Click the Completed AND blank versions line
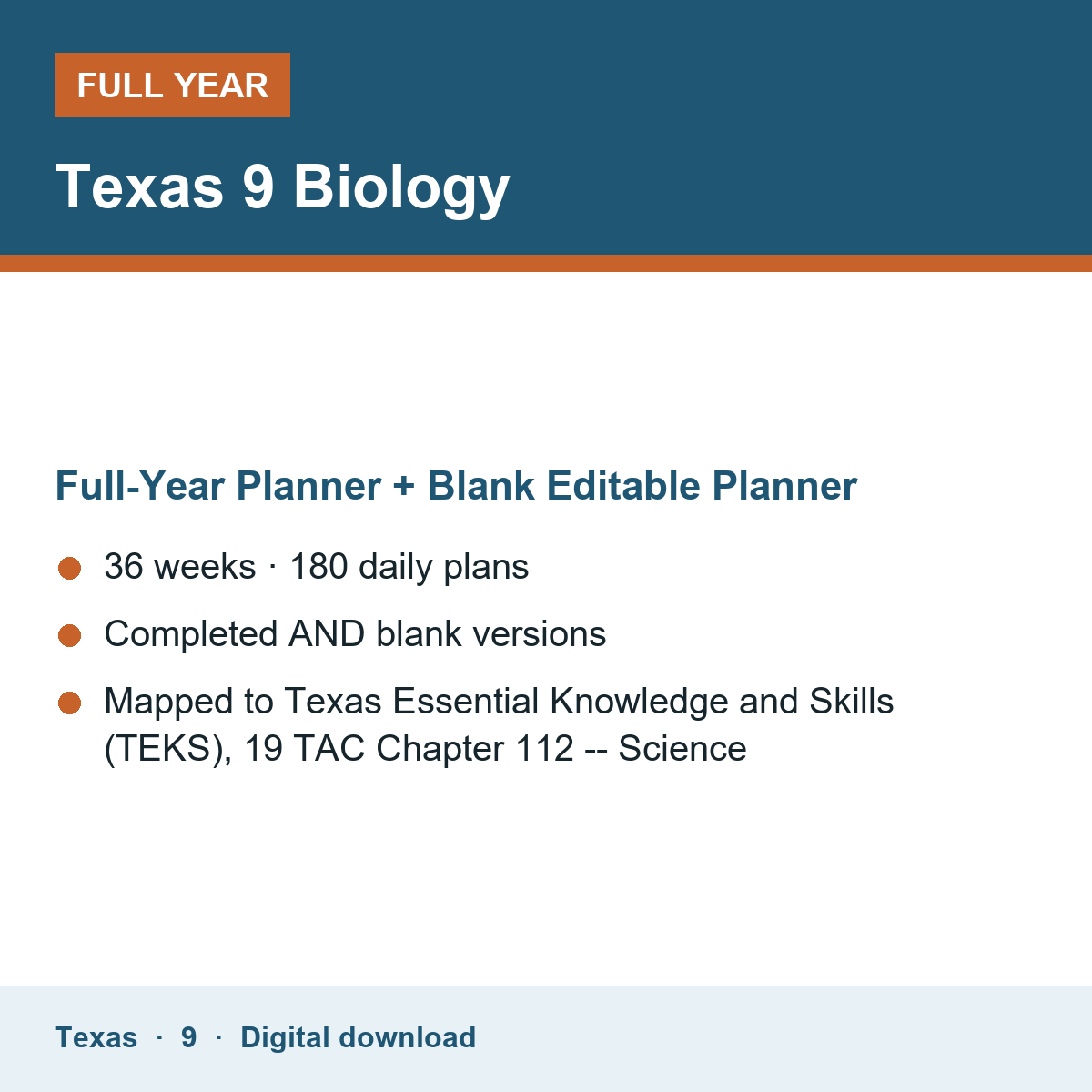This screenshot has height=1092, width=1092. point(355,634)
